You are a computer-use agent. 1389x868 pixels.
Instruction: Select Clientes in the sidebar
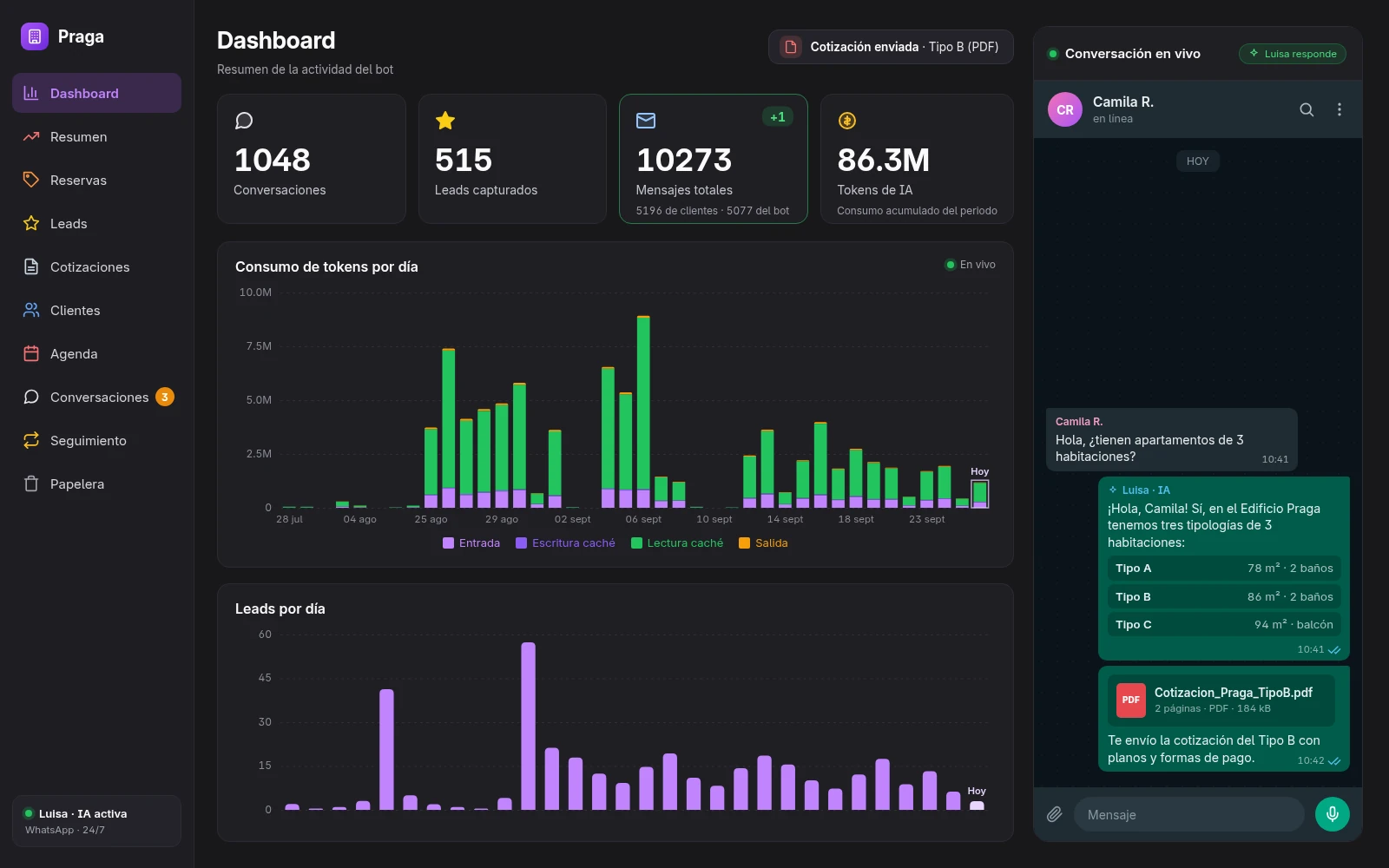[x=96, y=310]
